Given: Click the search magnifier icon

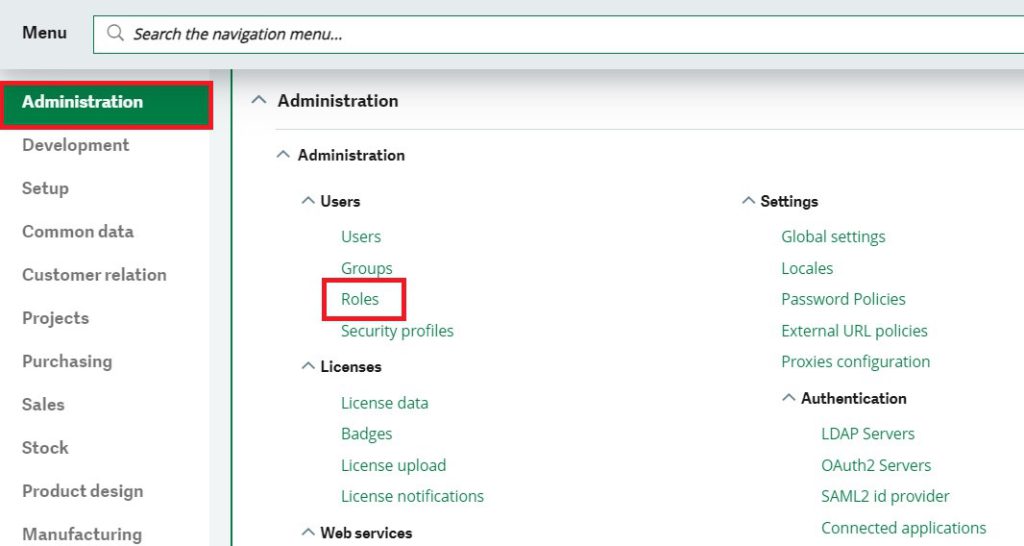Looking at the screenshot, I should pos(115,33).
